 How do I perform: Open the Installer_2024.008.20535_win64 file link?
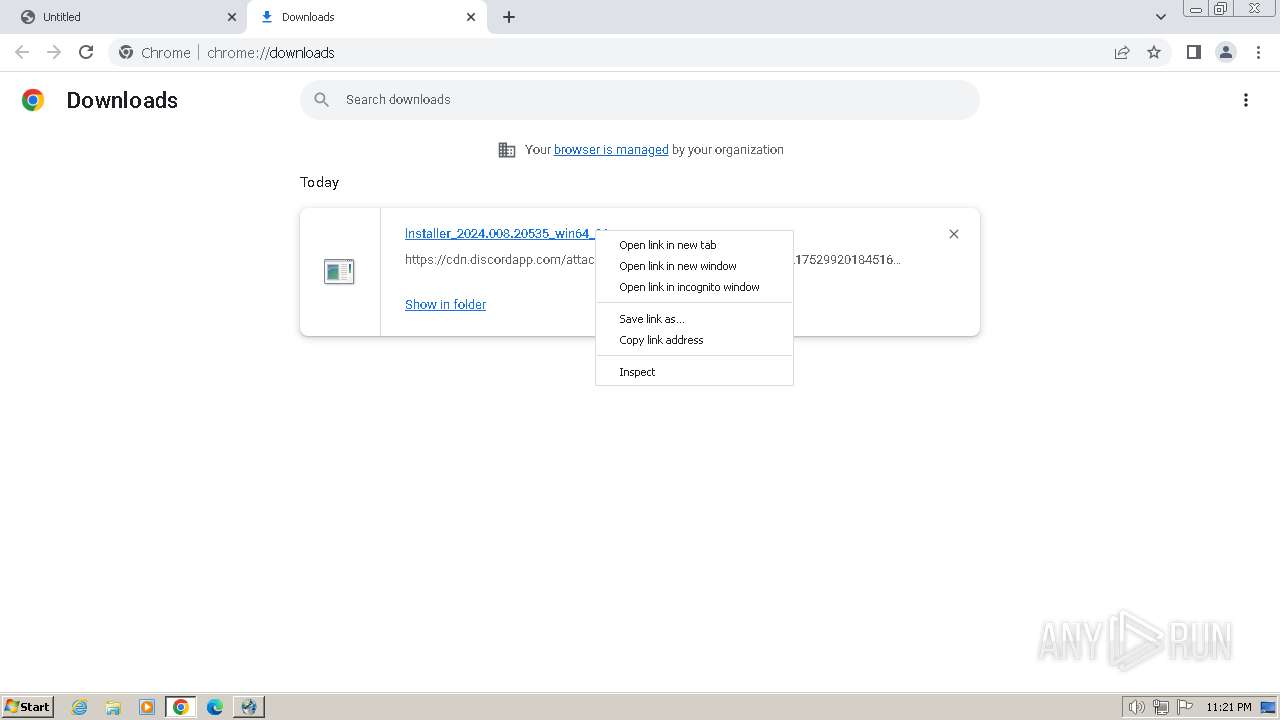[500, 233]
